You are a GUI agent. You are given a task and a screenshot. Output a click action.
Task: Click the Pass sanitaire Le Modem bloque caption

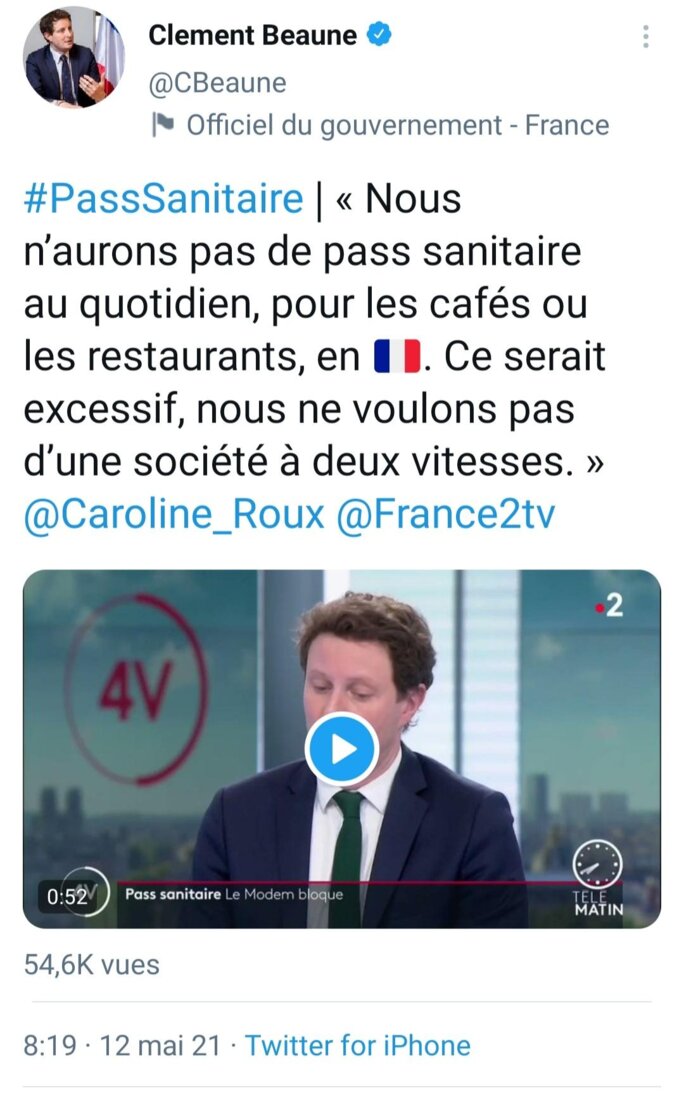coord(234,895)
